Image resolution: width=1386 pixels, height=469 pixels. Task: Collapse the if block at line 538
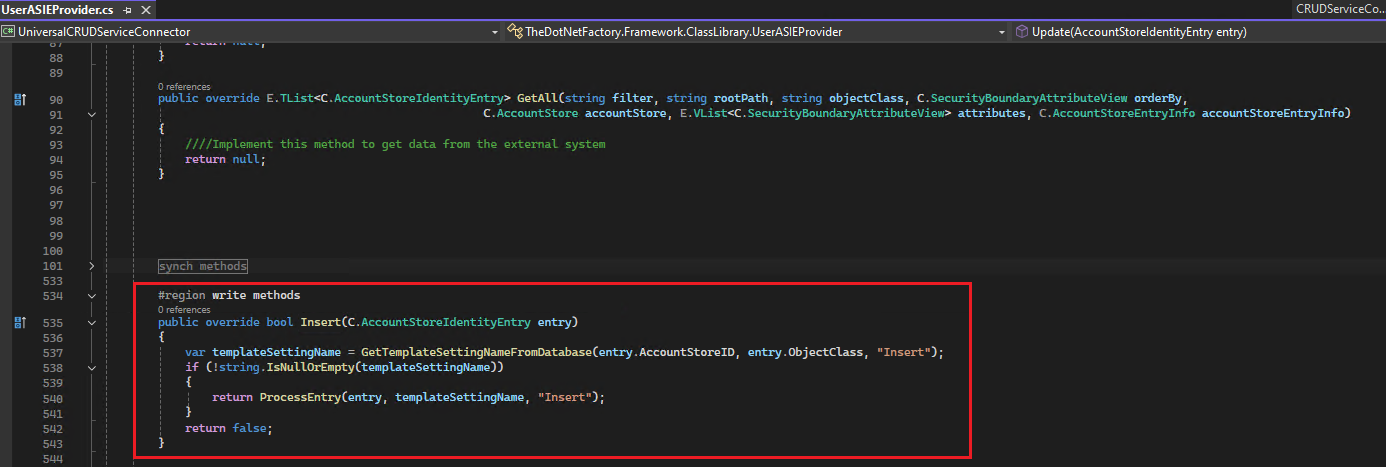(92, 368)
